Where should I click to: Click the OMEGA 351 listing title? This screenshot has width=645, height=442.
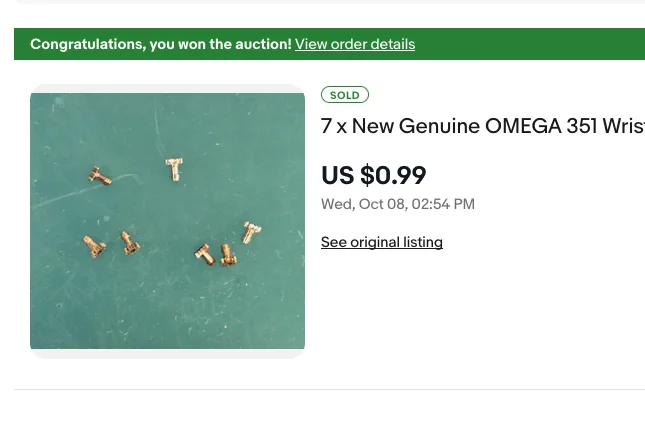coord(482,126)
